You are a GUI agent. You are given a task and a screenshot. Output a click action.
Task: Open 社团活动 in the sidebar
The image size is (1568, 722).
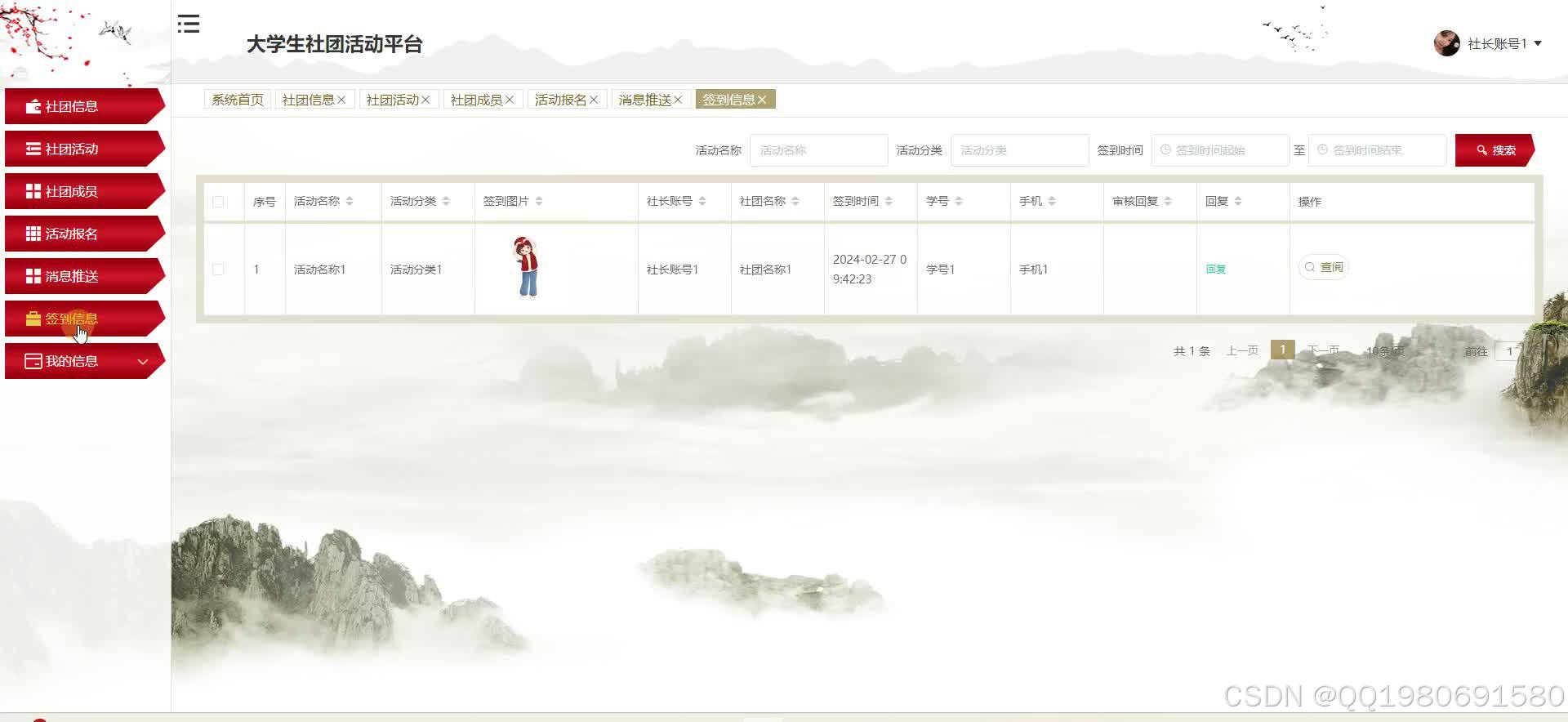(85, 149)
